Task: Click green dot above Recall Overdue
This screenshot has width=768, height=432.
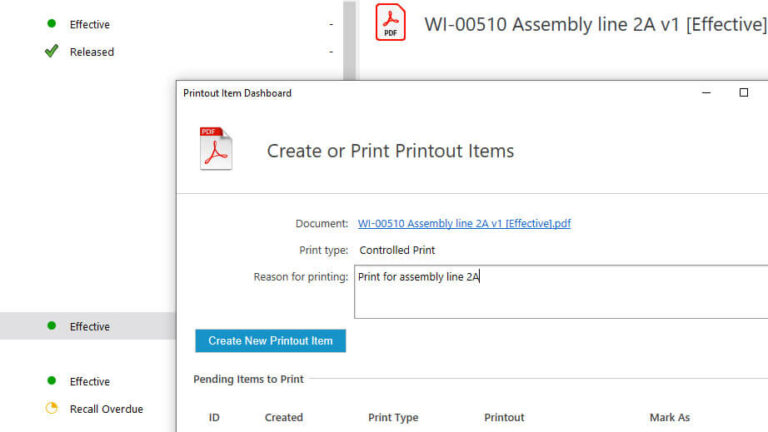Action: [51, 381]
